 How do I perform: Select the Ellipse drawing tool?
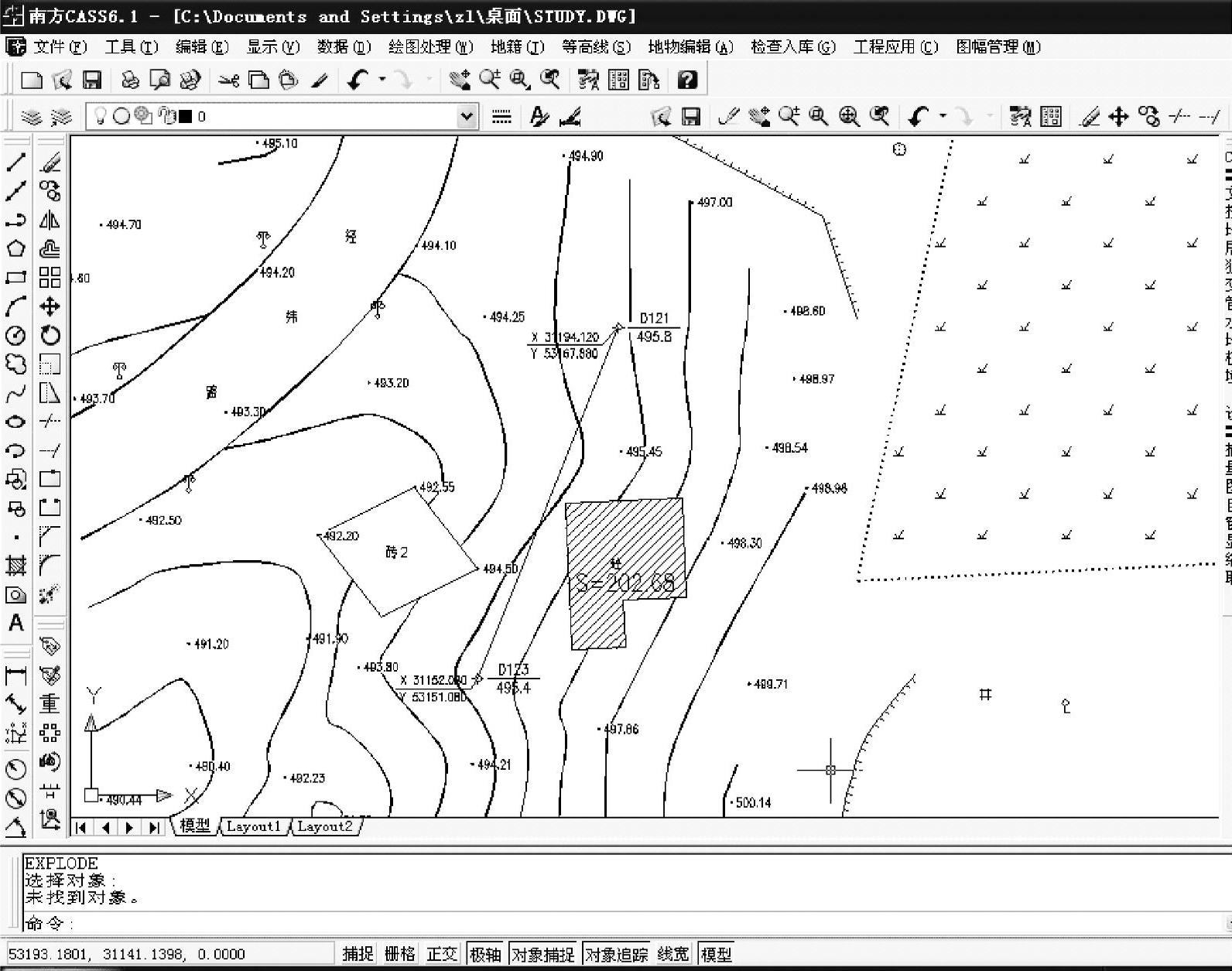pyautogui.click(x=15, y=422)
